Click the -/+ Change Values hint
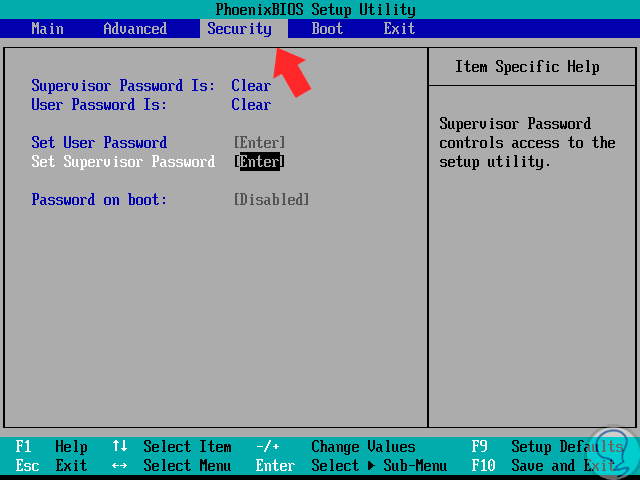Image resolution: width=640 pixels, height=480 pixels. 336,447
